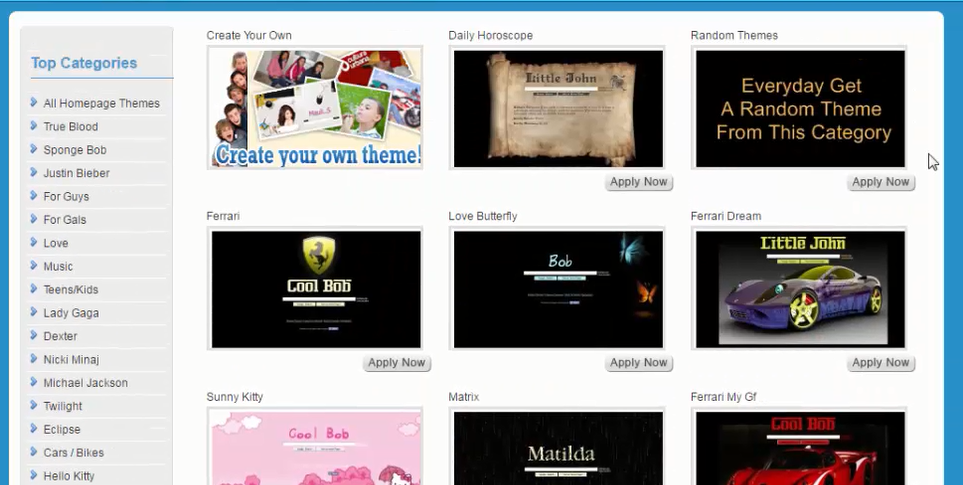The image size is (963, 485).
Task: Apply the Random Themes option
Action: pyautogui.click(x=881, y=182)
